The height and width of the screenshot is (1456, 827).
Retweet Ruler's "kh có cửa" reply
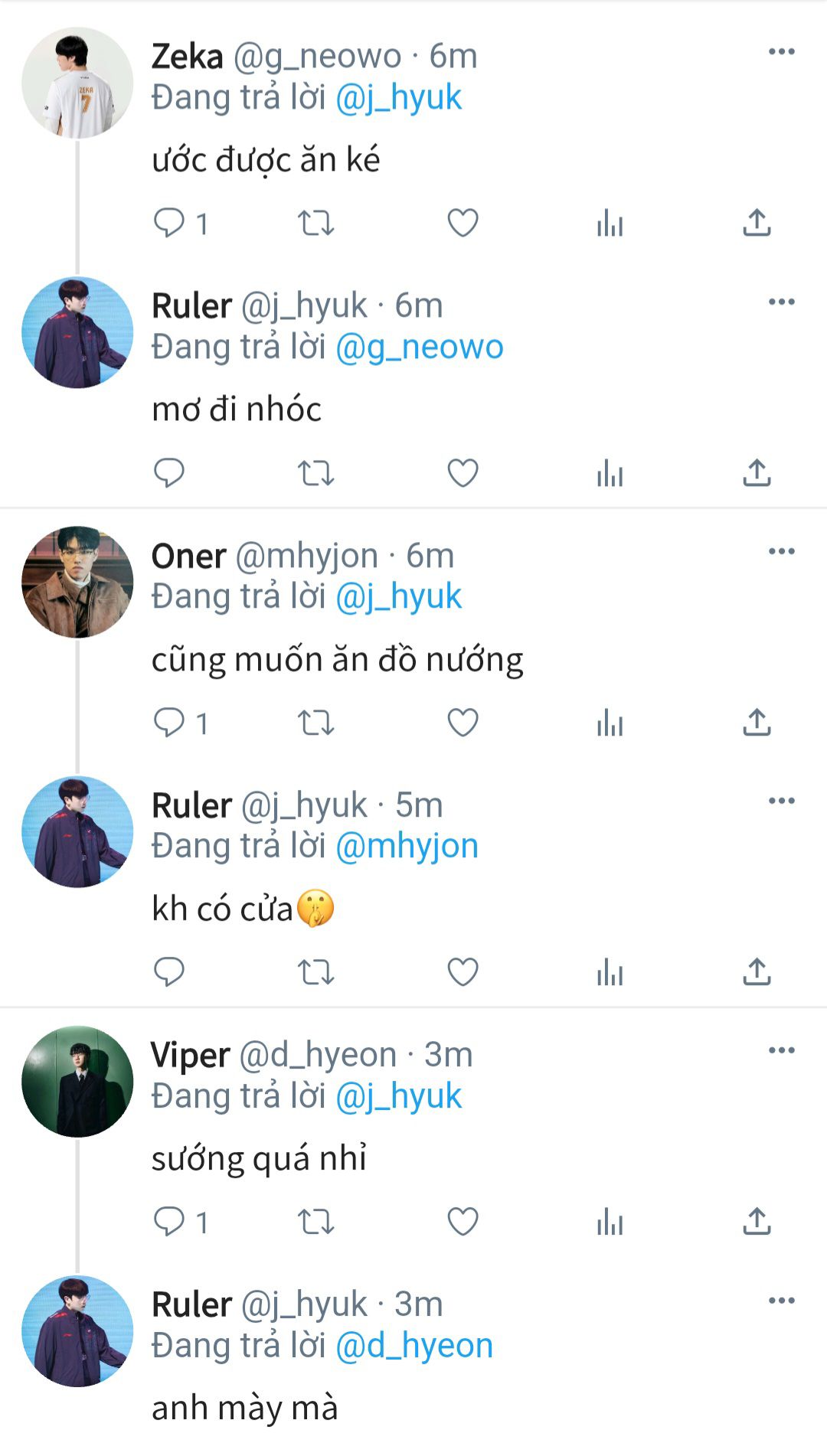315,972
